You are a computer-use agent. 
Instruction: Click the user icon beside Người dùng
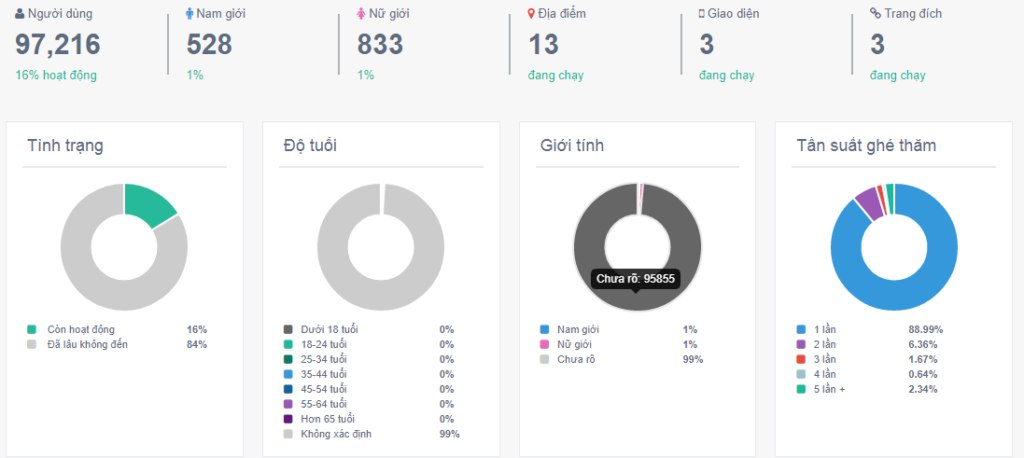pyautogui.click(x=20, y=14)
